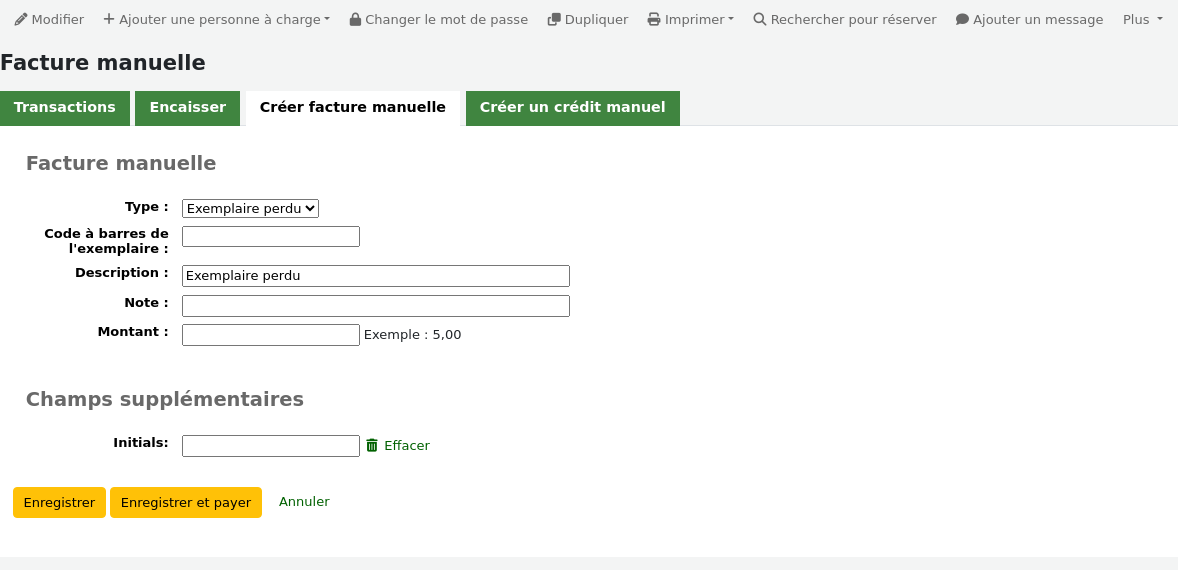Open the Type dropdown for invoice
This screenshot has width=1178, height=570.
click(x=250, y=209)
